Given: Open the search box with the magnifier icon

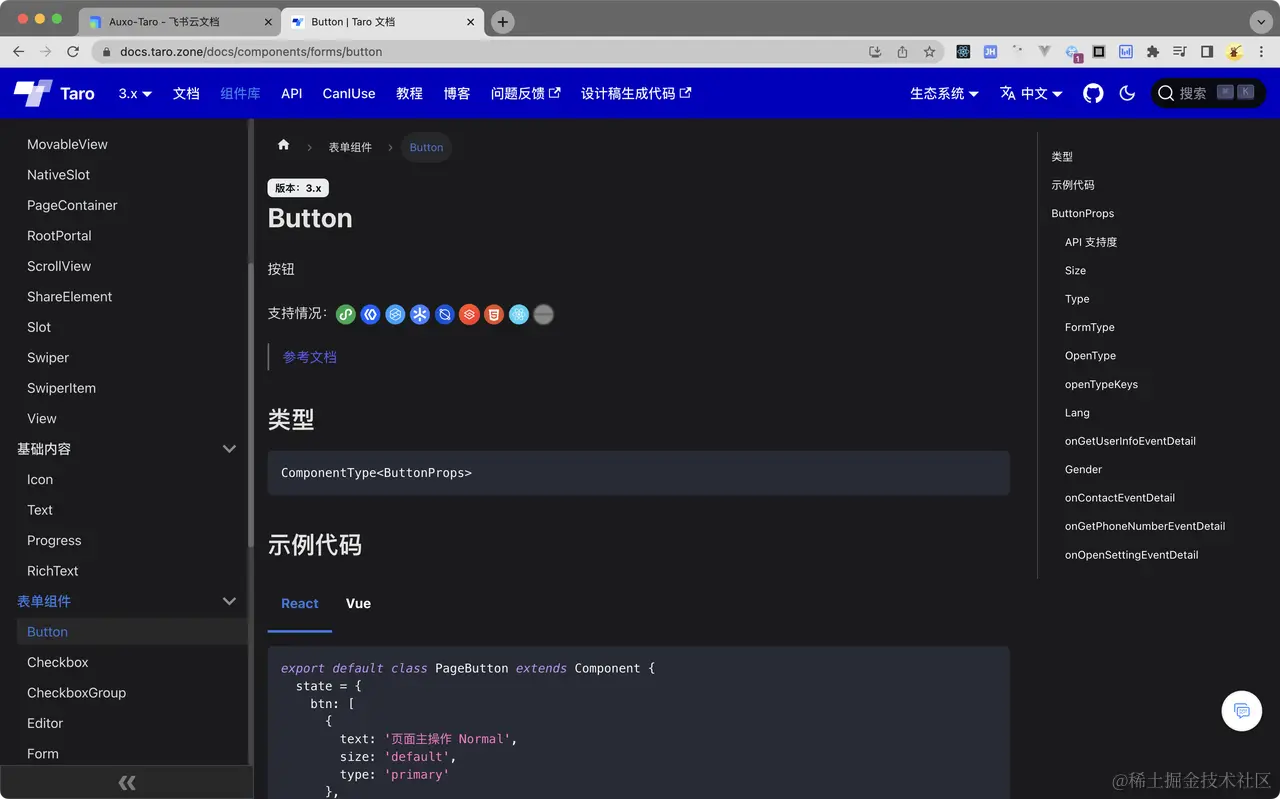Looking at the screenshot, I should click(1166, 92).
